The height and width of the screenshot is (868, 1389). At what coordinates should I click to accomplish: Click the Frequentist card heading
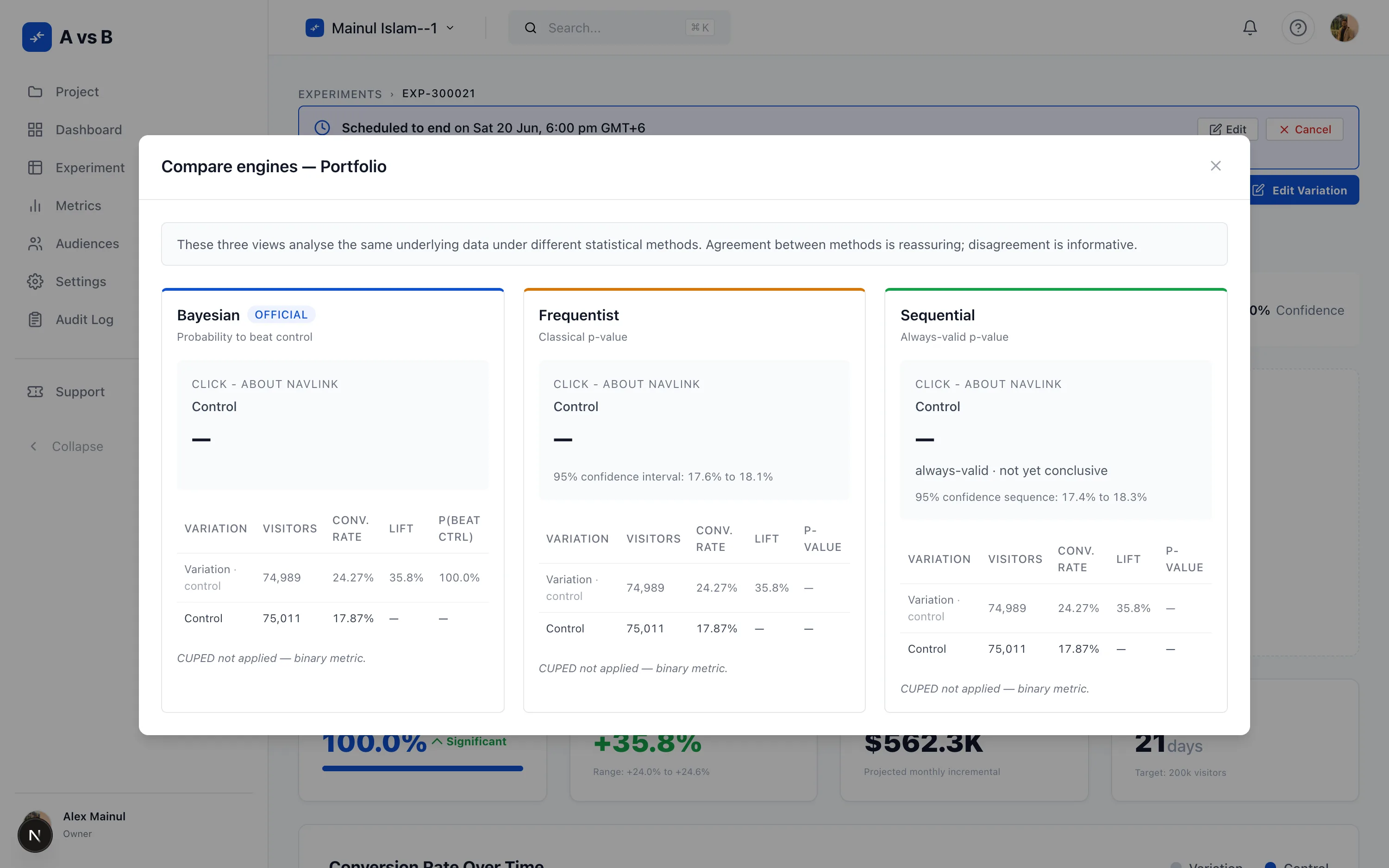pyautogui.click(x=579, y=315)
